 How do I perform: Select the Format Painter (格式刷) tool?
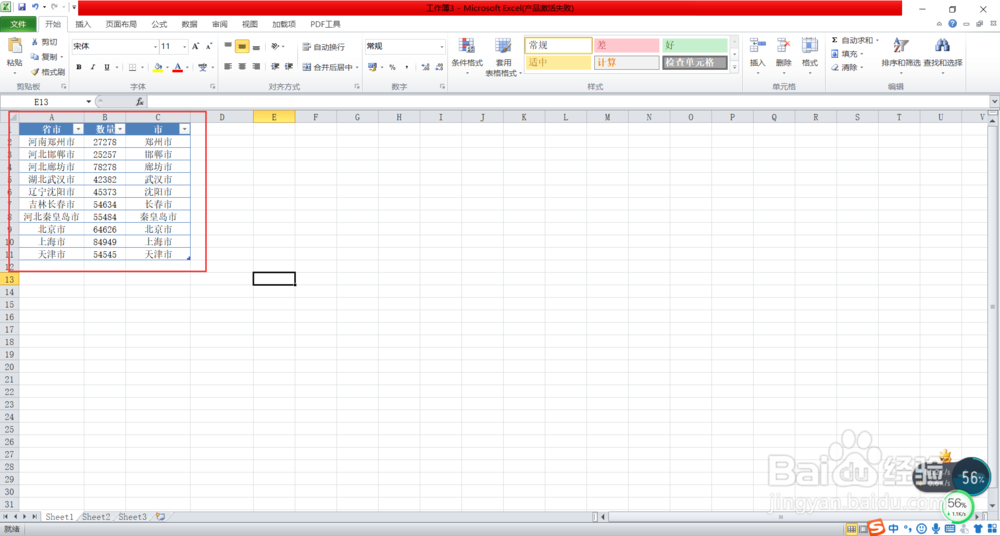pyautogui.click(x=47, y=71)
